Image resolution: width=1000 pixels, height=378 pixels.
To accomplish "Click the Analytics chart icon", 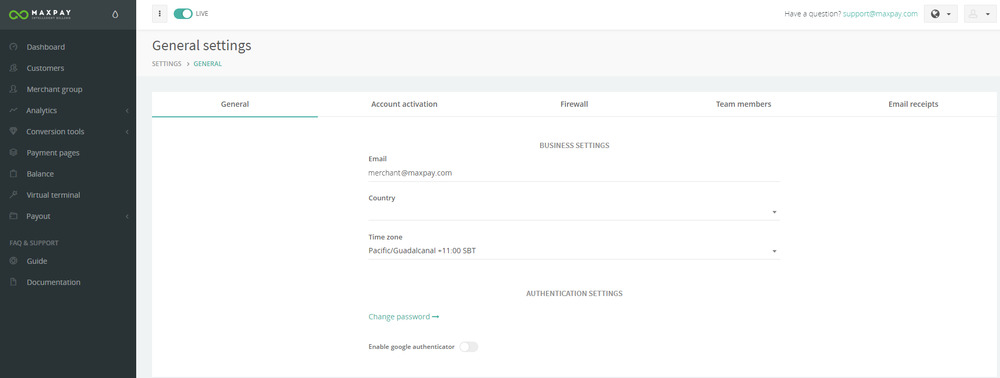I will coord(13,110).
